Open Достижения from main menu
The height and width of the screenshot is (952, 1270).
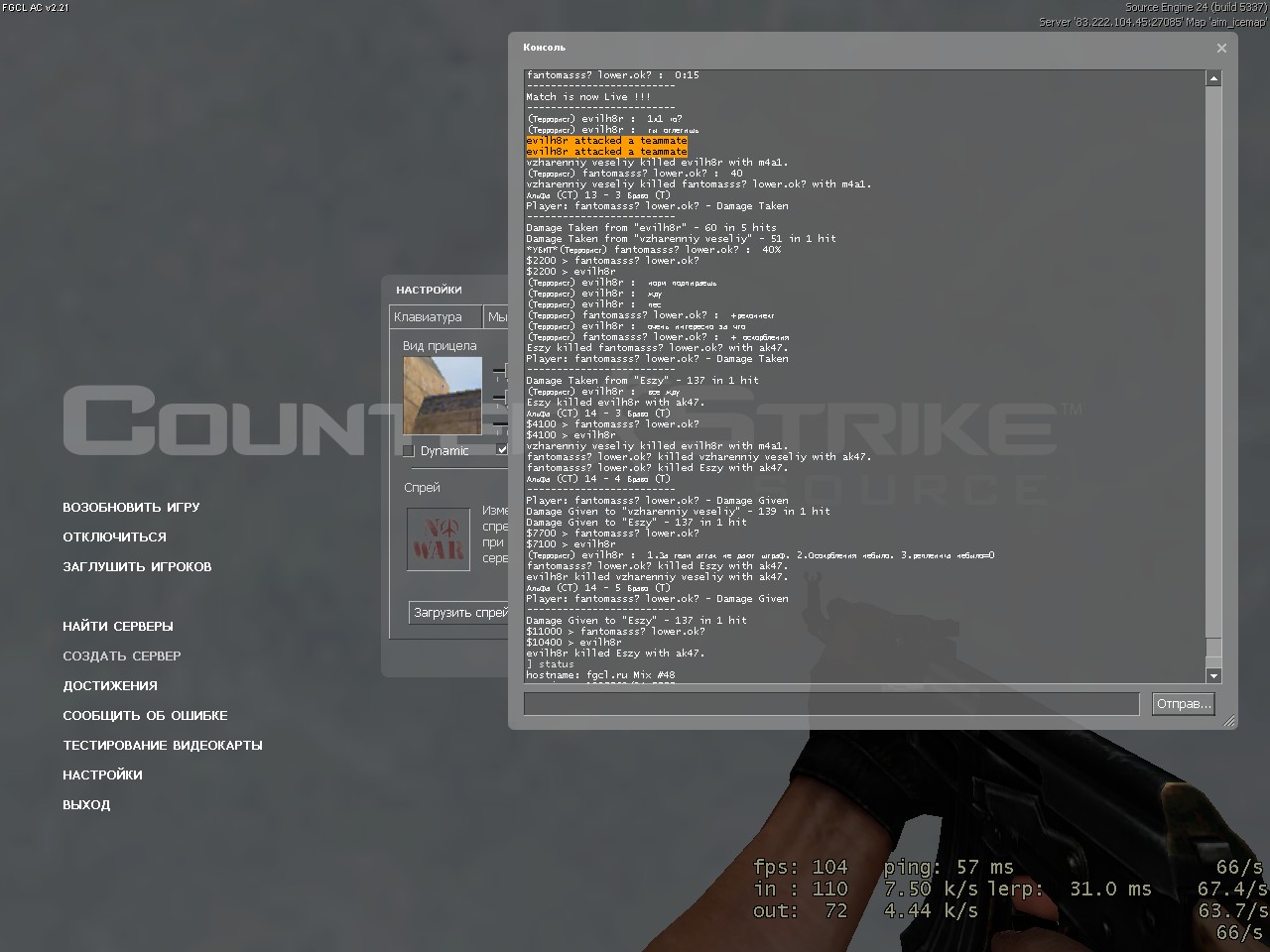coord(110,685)
